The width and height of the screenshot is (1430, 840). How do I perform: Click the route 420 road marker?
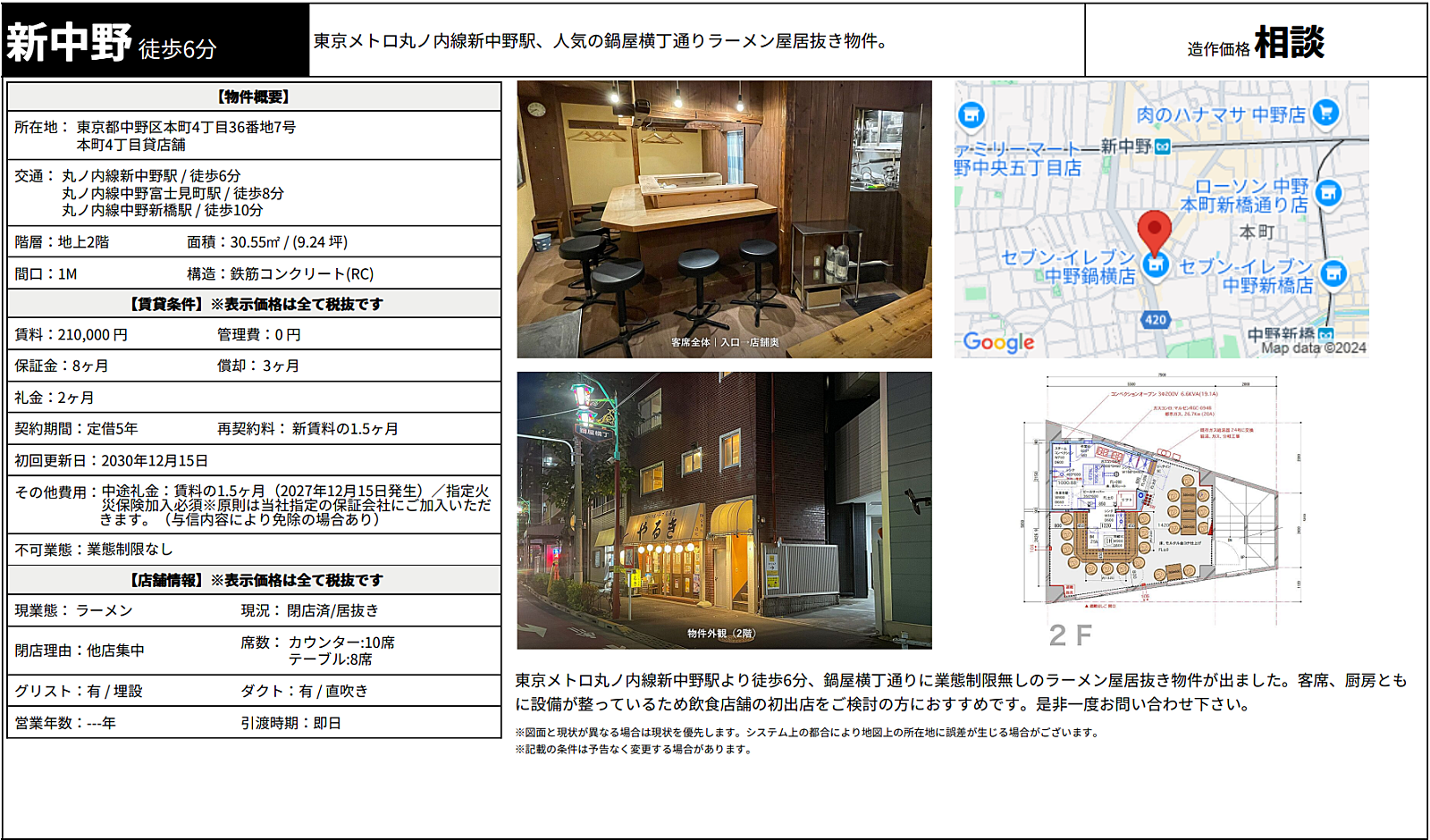coord(1156,319)
